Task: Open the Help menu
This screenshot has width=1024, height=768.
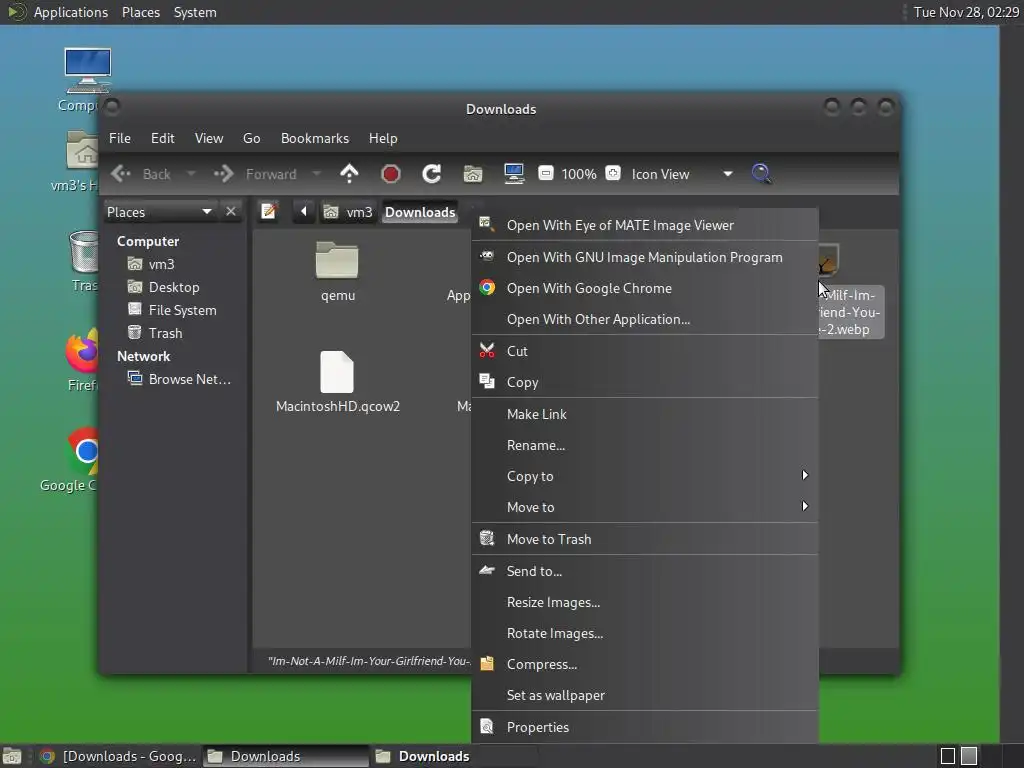Action: (383, 138)
